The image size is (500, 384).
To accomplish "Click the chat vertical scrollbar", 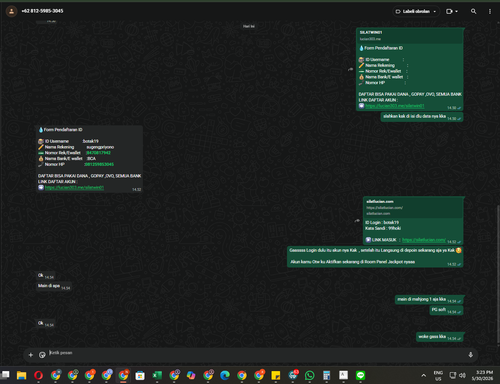I will pyautogui.click(x=498, y=275).
